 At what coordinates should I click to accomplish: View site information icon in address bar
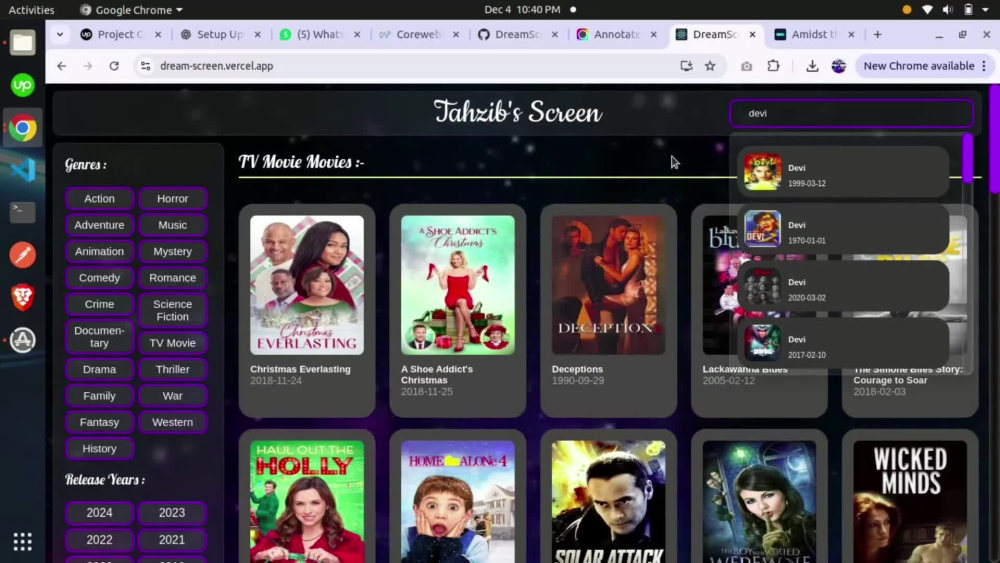click(145, 66)
